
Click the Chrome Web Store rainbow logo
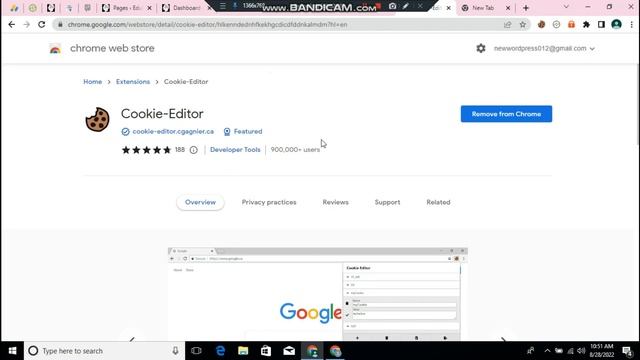tap(55, 49)
